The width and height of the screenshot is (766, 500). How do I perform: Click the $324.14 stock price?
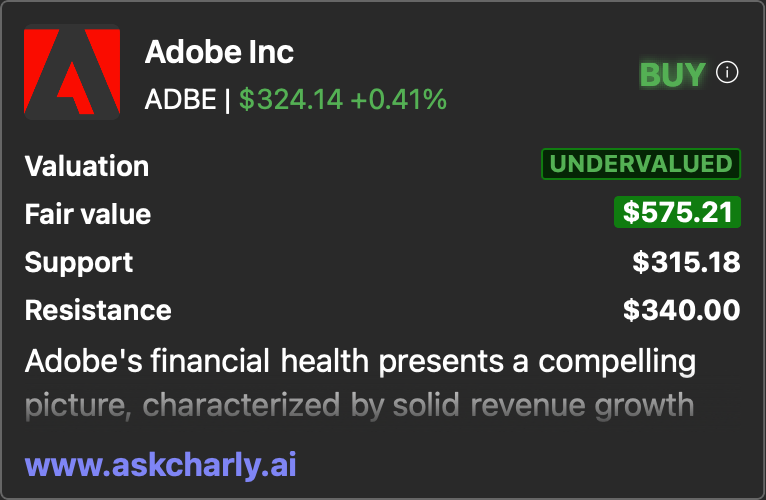tap(291, 99)
